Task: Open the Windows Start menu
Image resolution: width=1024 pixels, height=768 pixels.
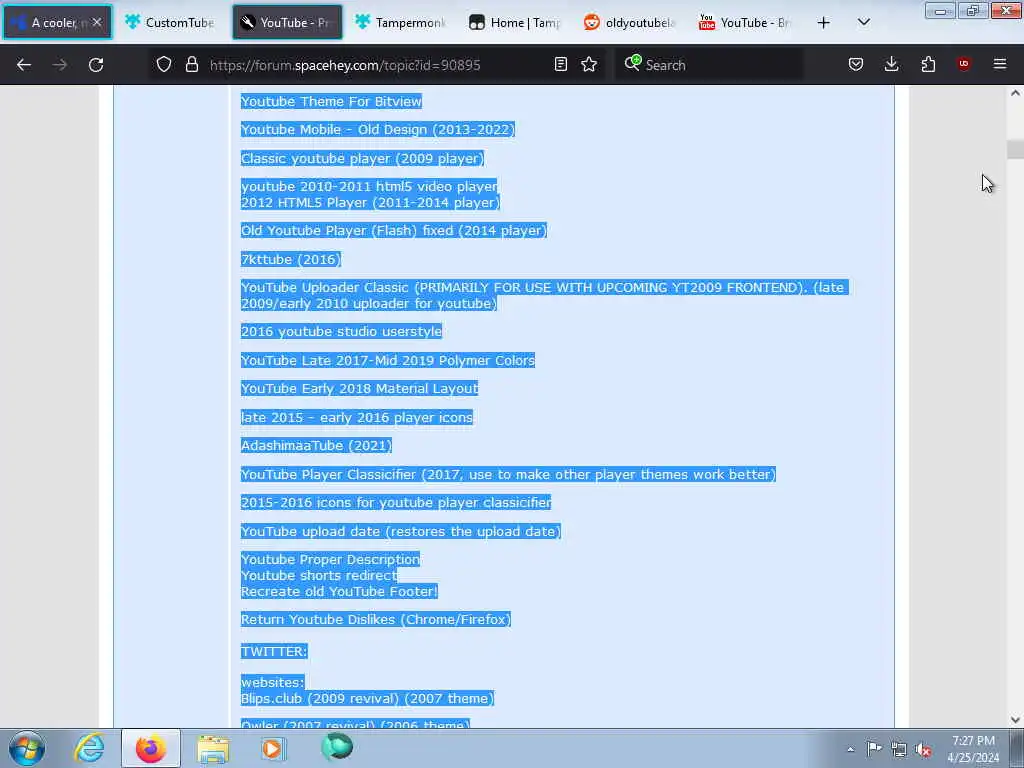Action: point(27,748)
